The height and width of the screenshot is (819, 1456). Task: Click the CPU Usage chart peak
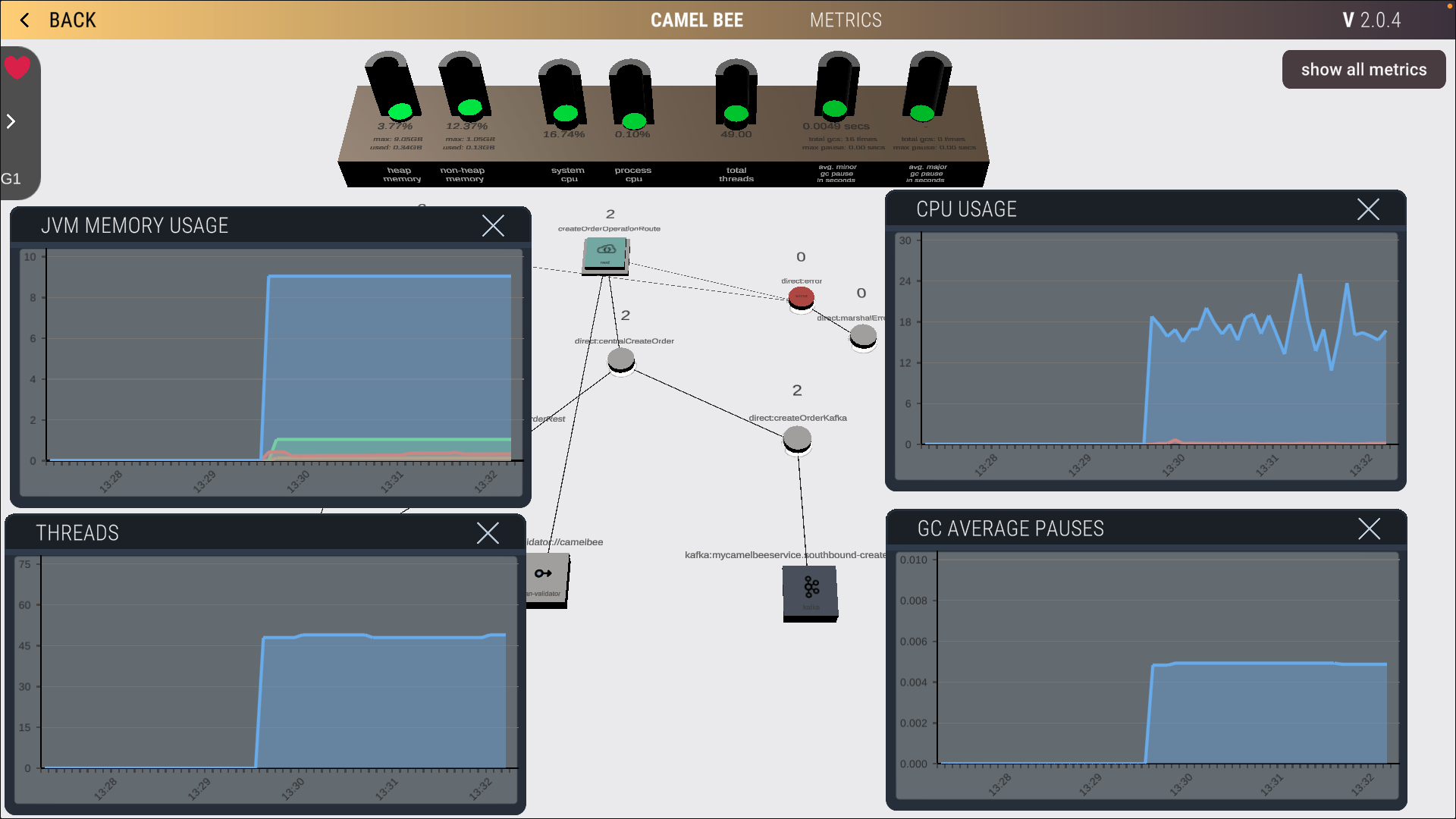[x=1300, y=276]
